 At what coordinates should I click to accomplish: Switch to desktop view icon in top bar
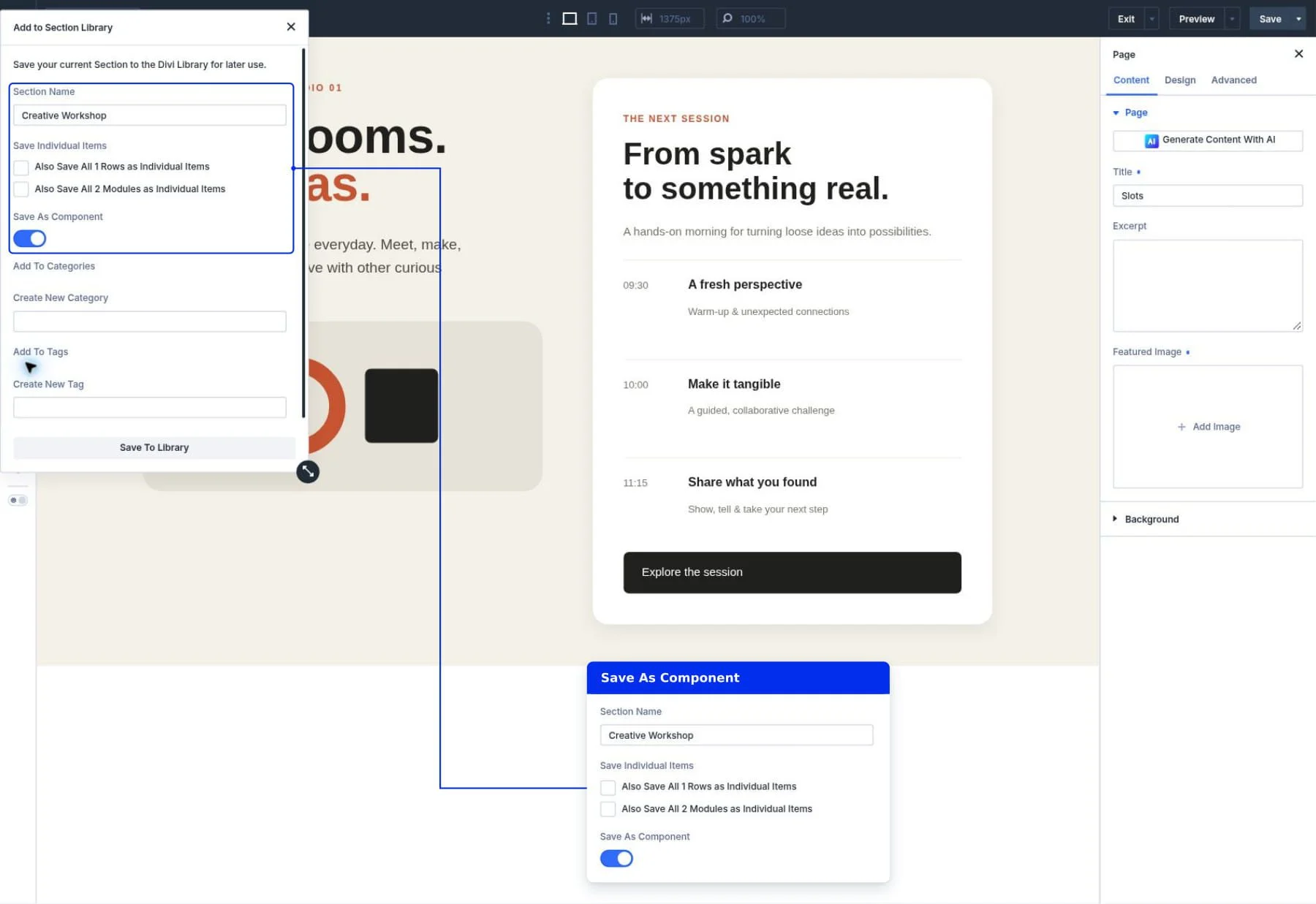(570, 18)
